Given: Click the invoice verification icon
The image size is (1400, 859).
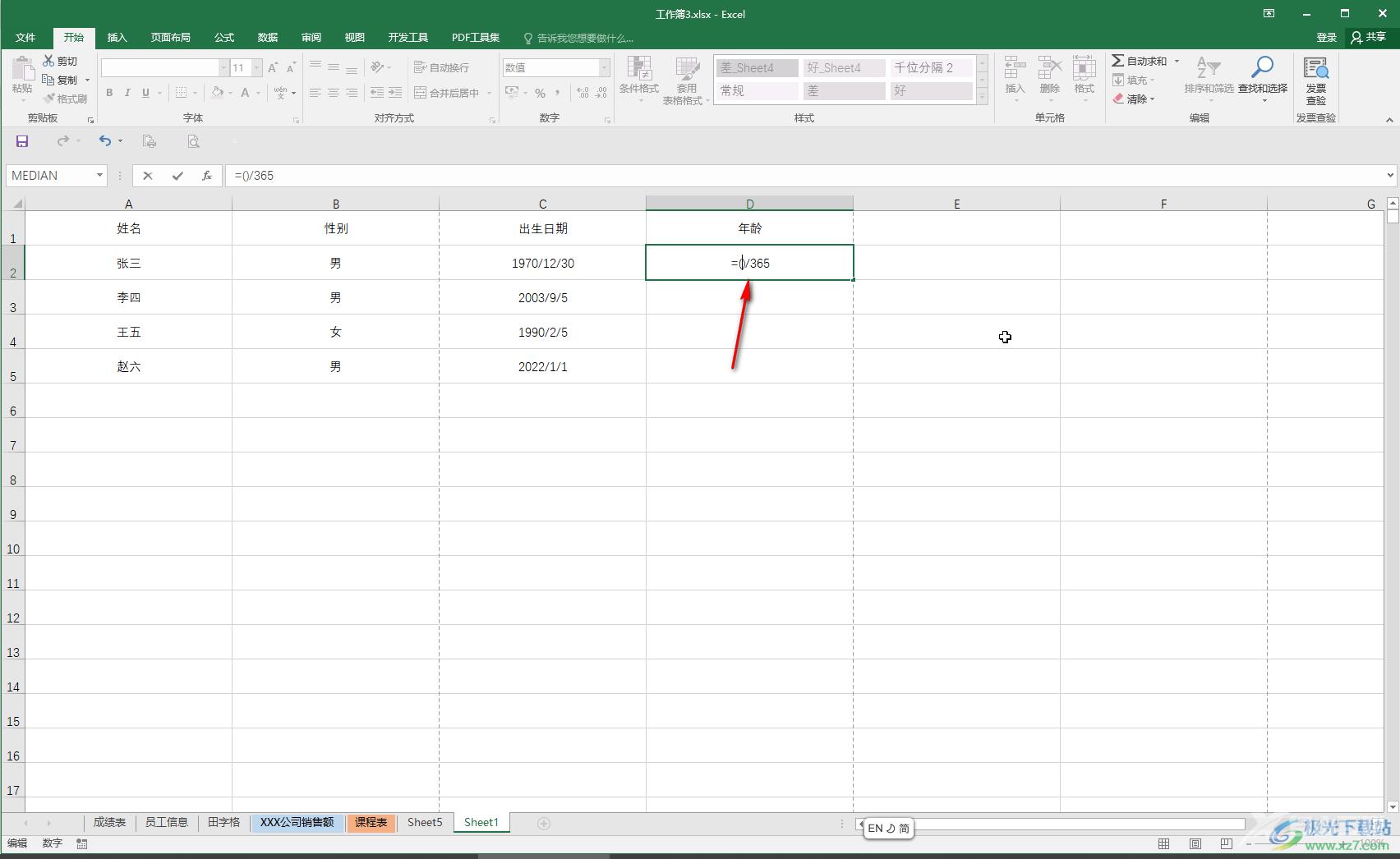Looking at the screenshot, I should tap(1315, 69).
